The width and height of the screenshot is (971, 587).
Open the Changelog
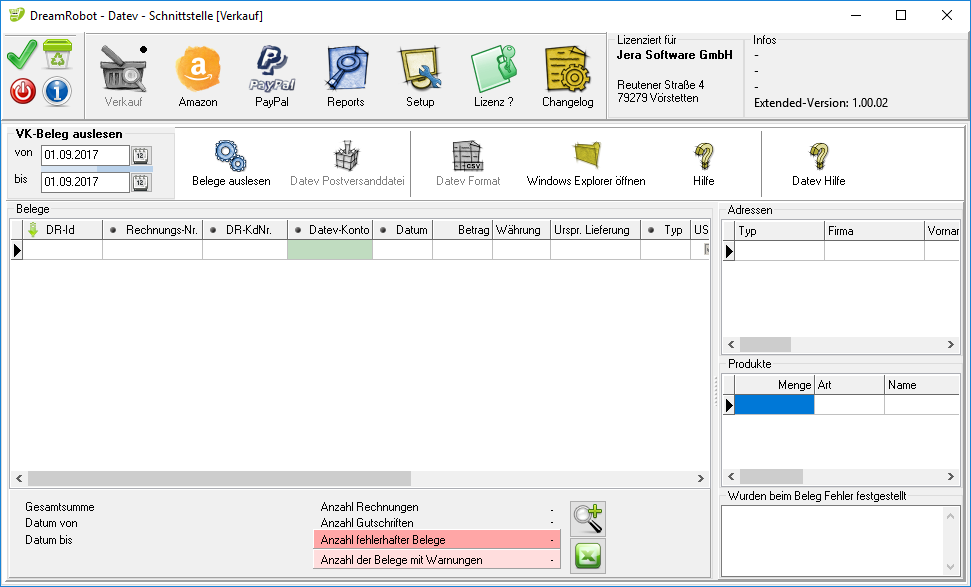pyautogui.click(x=567, y=75)
